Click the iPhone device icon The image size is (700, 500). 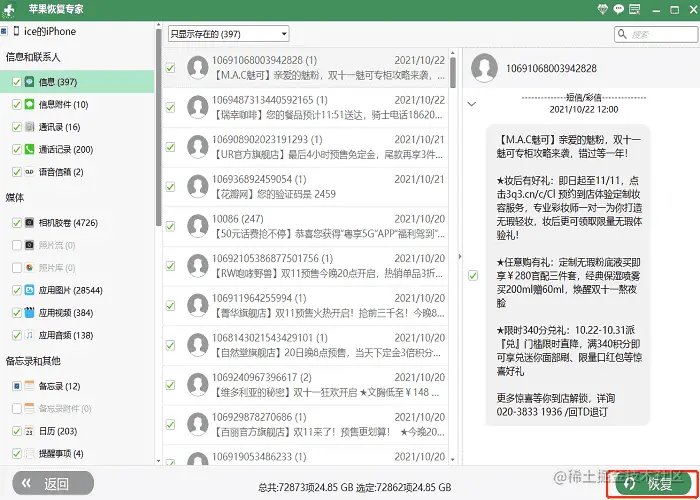click(17, 31)
